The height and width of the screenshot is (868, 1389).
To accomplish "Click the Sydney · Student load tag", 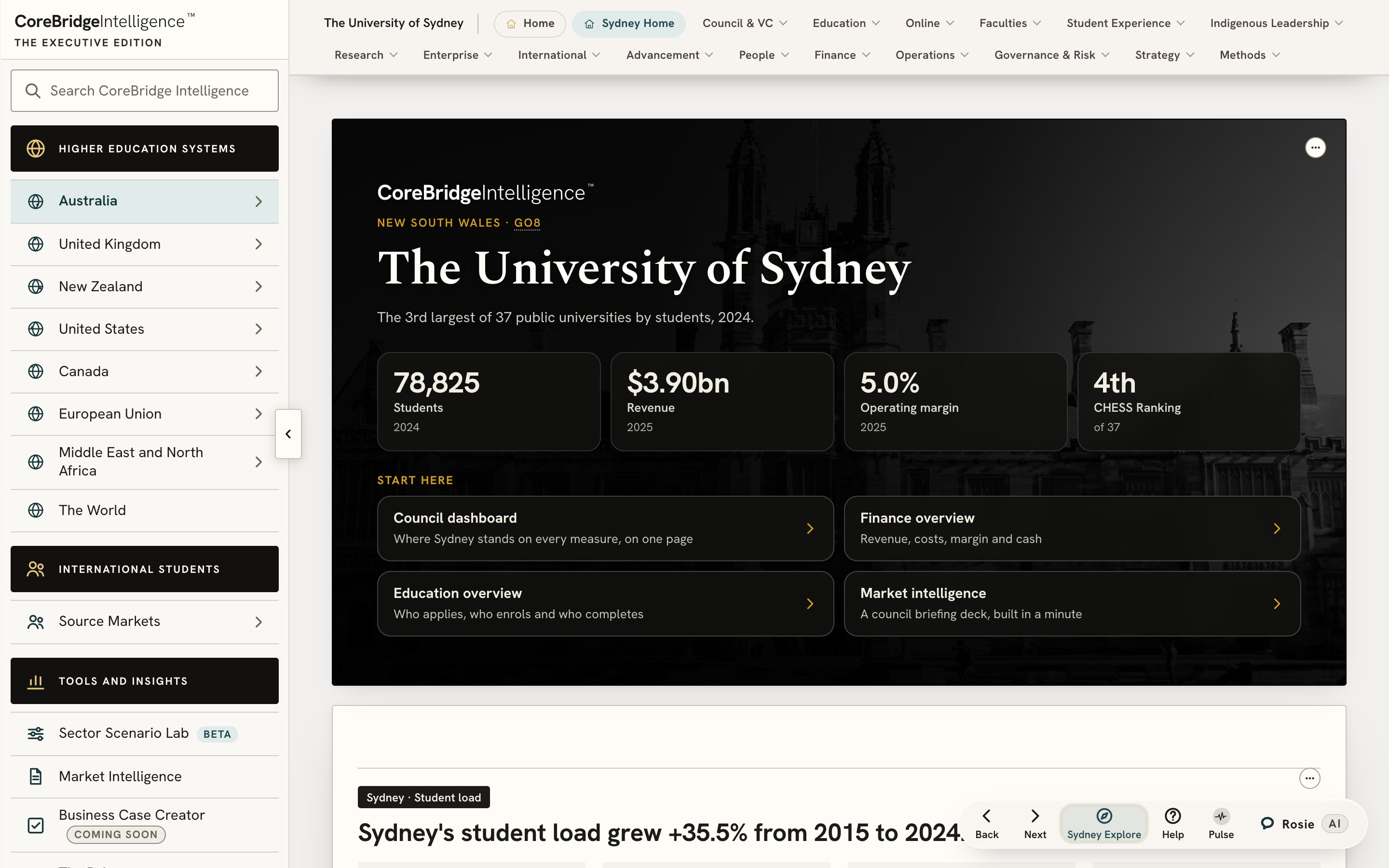I will 423,798.
